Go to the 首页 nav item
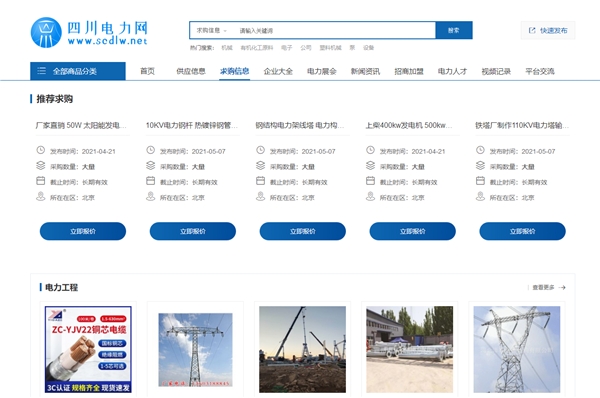This screenshot has height=398, width=600. 147,71
